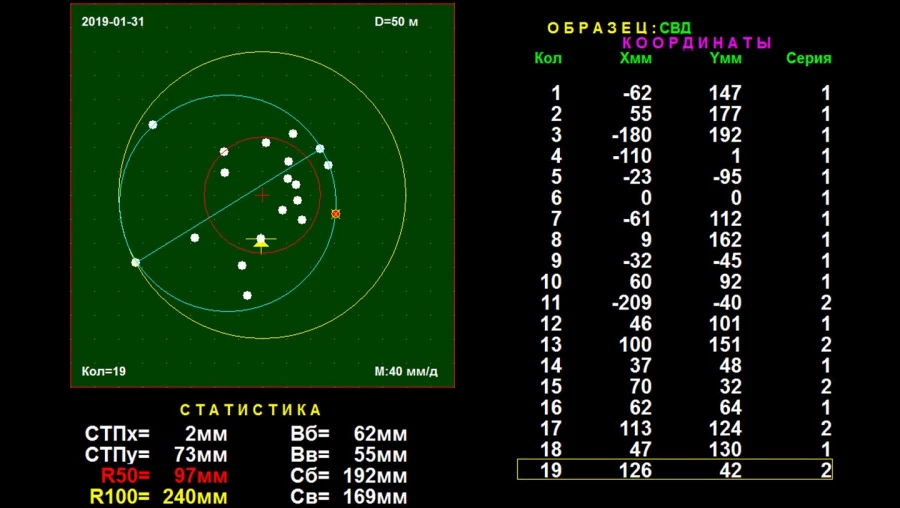Click the Кол column header

coord(548,58)
